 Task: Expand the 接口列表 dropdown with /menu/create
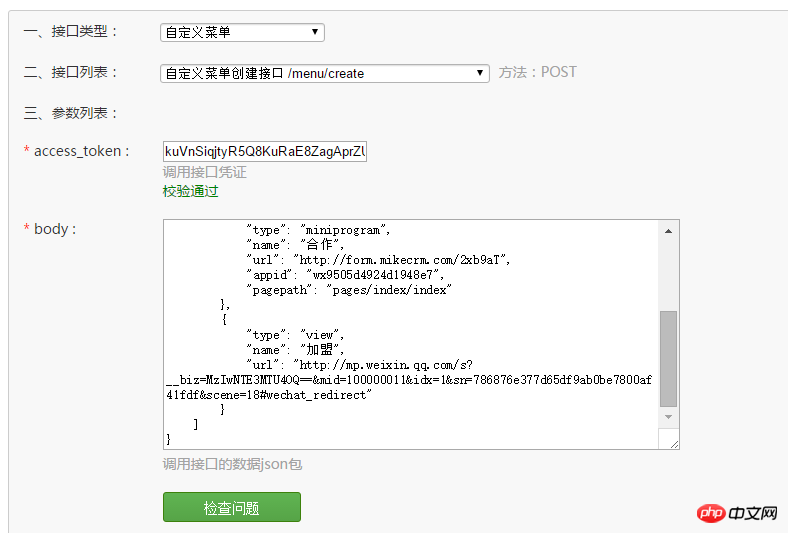pyautogui.click(x=324, y=73)
